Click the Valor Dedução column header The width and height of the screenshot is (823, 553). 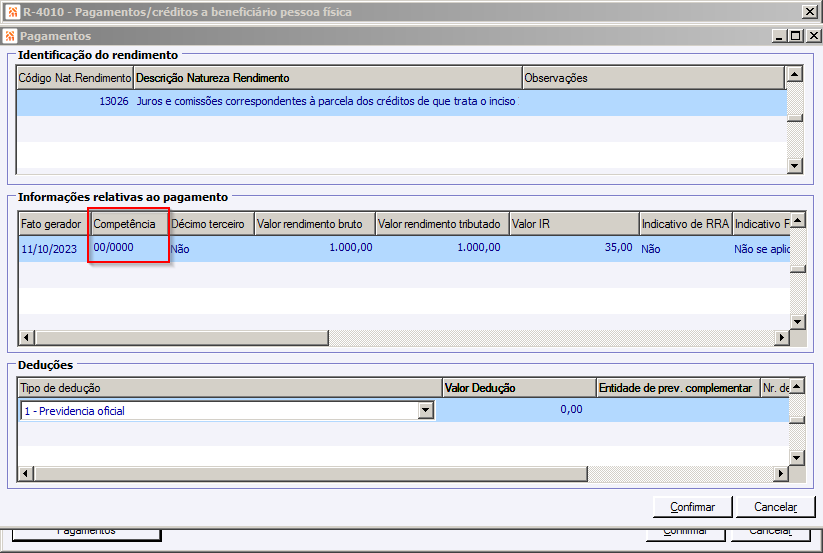tap(519, 388)
